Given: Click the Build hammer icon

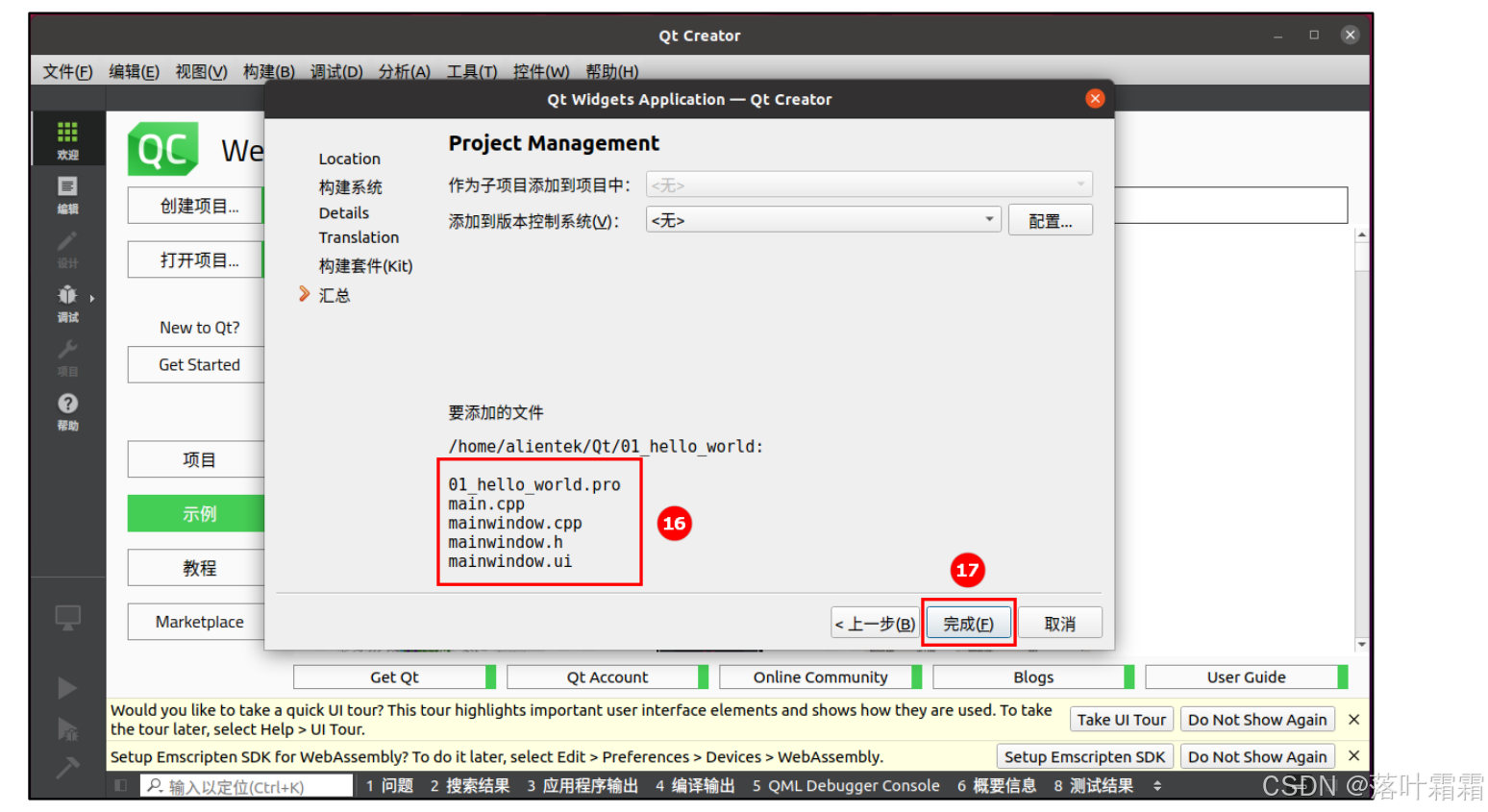Looking at the screenshot, I should coord(67,768).
